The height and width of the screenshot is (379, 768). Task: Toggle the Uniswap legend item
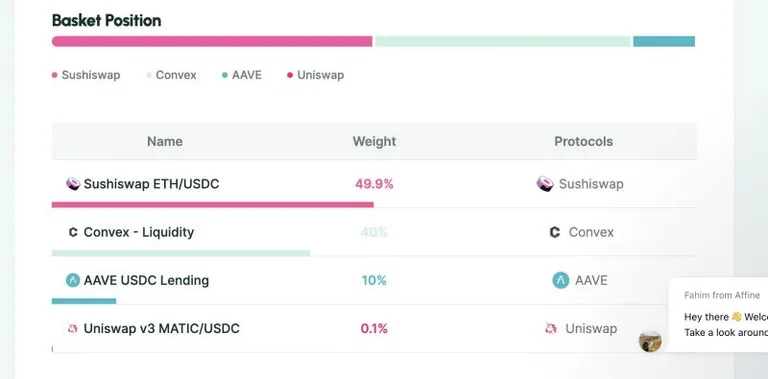(316, 75)
